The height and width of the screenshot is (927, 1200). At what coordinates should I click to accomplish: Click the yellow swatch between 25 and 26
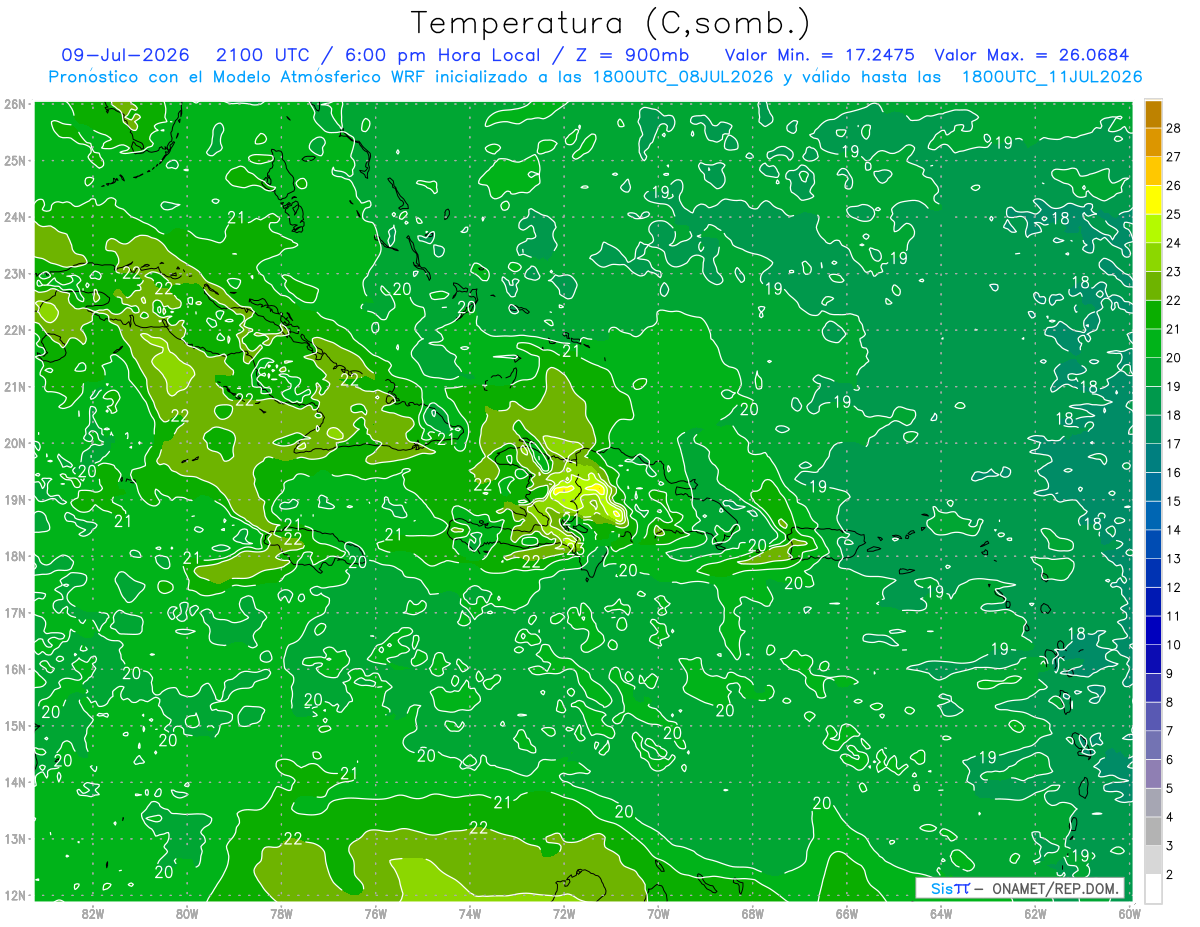[x=1153, y=200]
